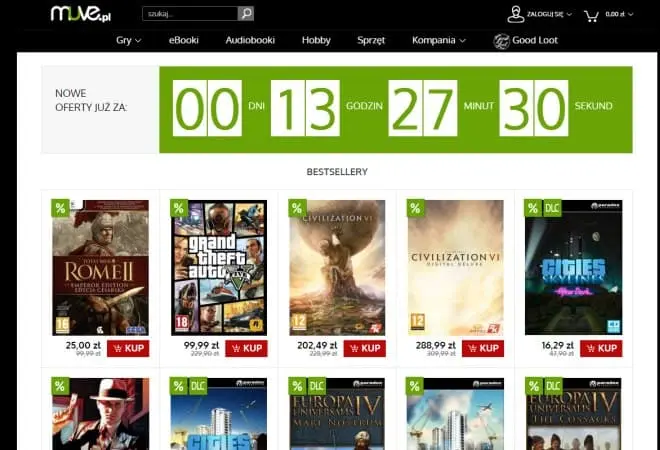The image size is (660, 450).
Task: Open the eBooki menu item
Action: 184,40
